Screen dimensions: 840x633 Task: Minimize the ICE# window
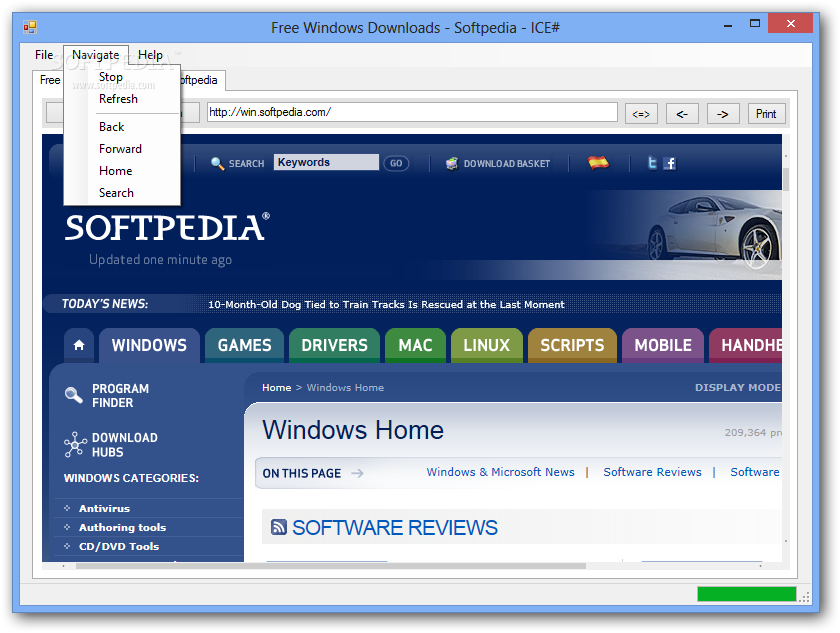[x=728, y=24]
